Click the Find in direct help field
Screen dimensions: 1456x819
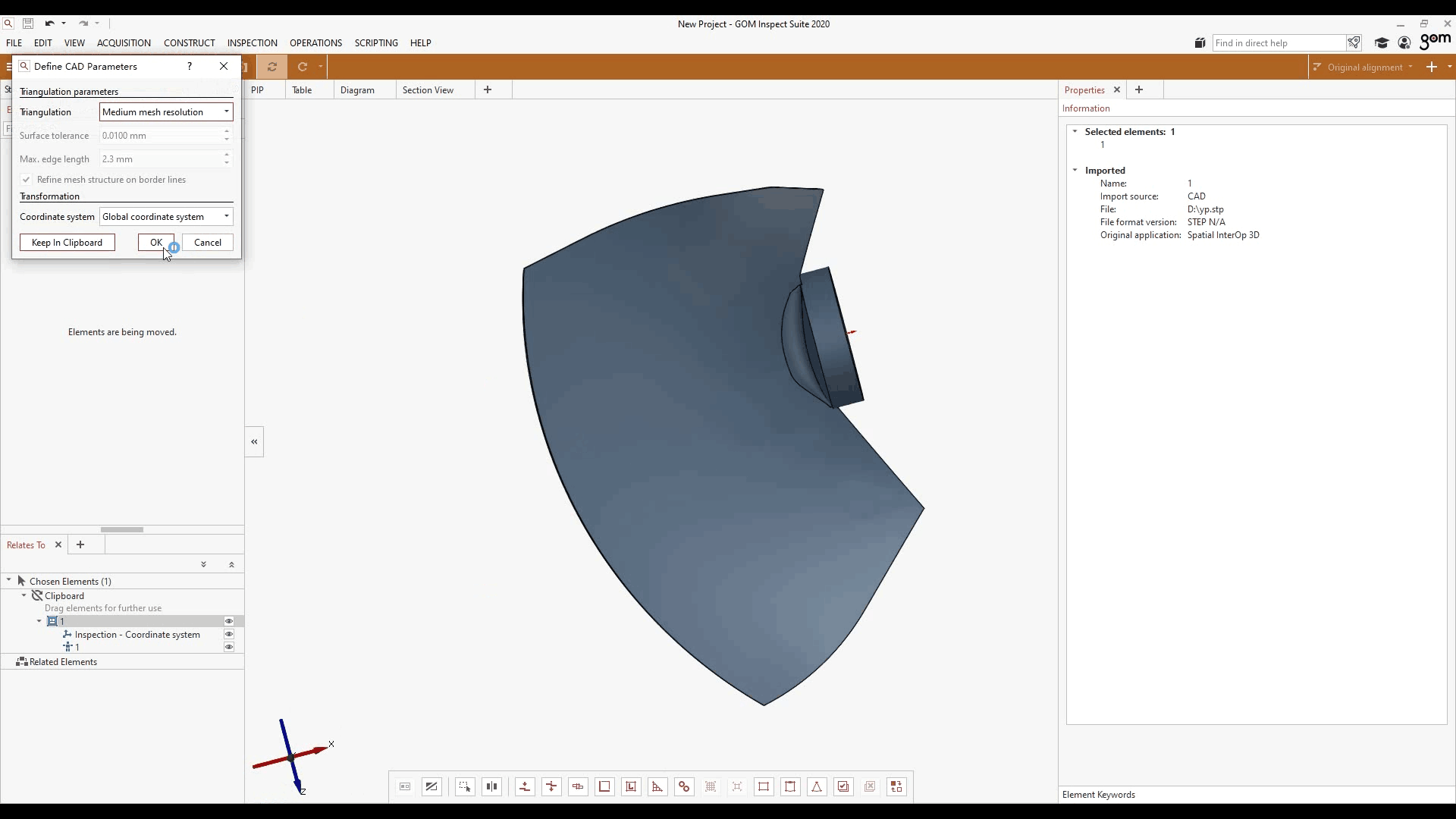click(x=1279, y=43)
